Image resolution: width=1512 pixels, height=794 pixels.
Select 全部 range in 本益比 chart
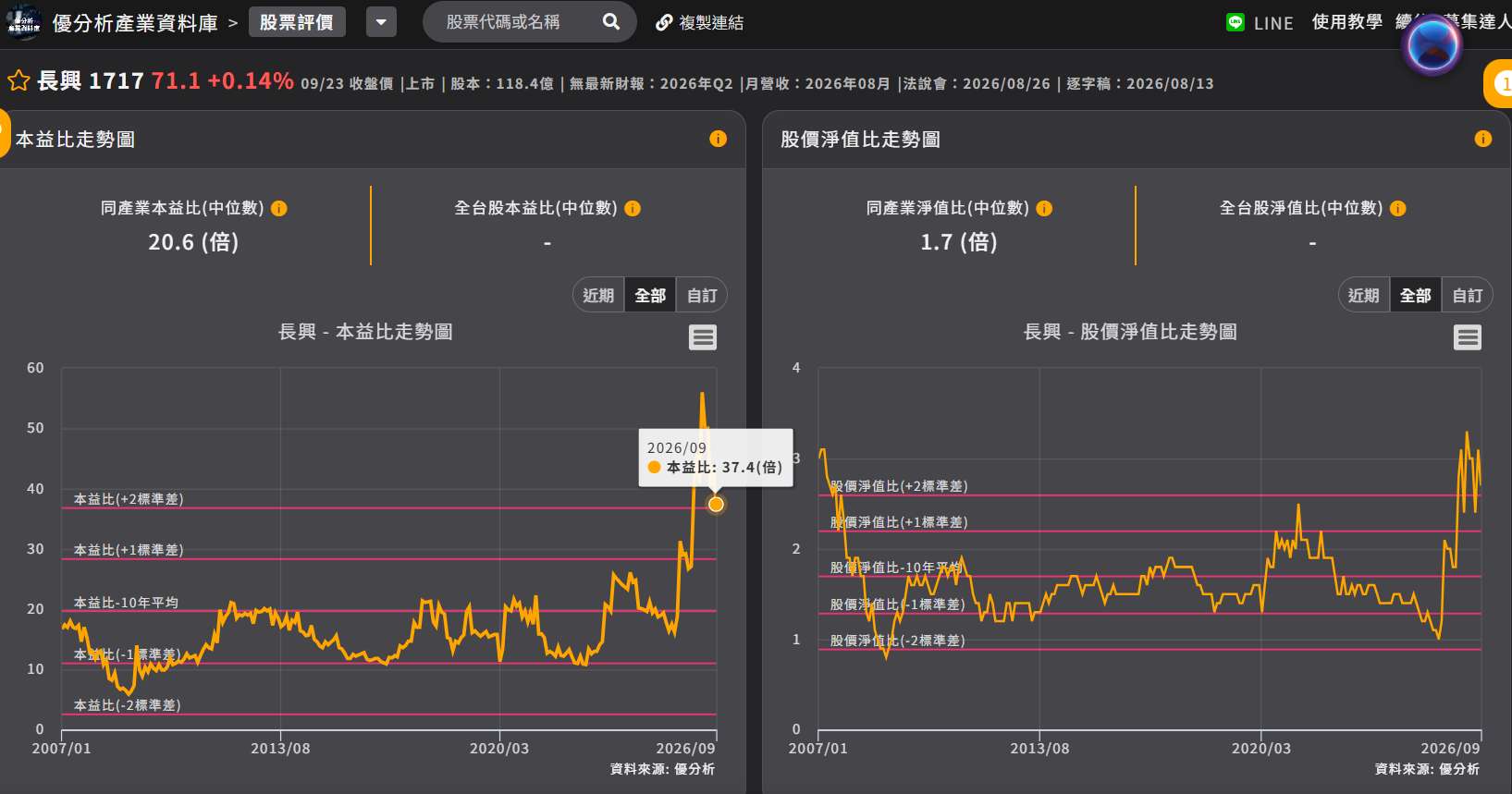pyautogui.click(x=650, y=295)
